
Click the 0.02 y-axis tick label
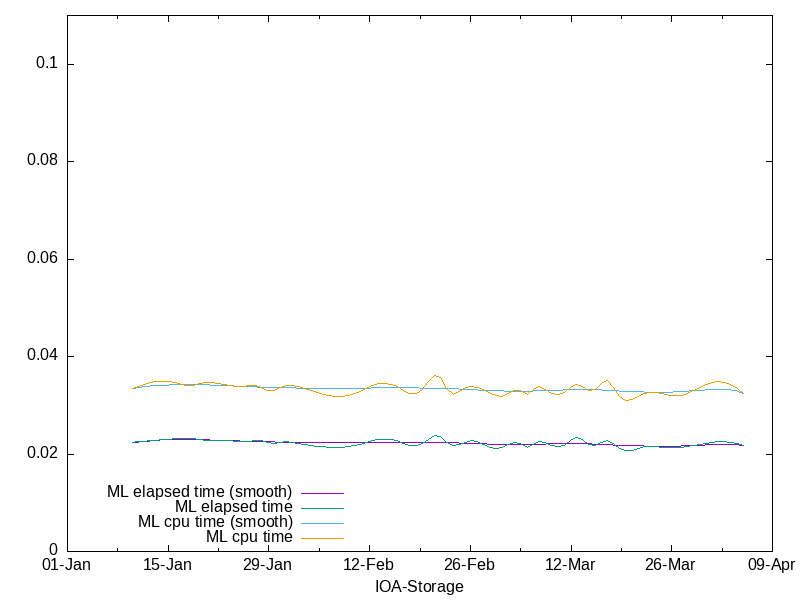(40, 454)
